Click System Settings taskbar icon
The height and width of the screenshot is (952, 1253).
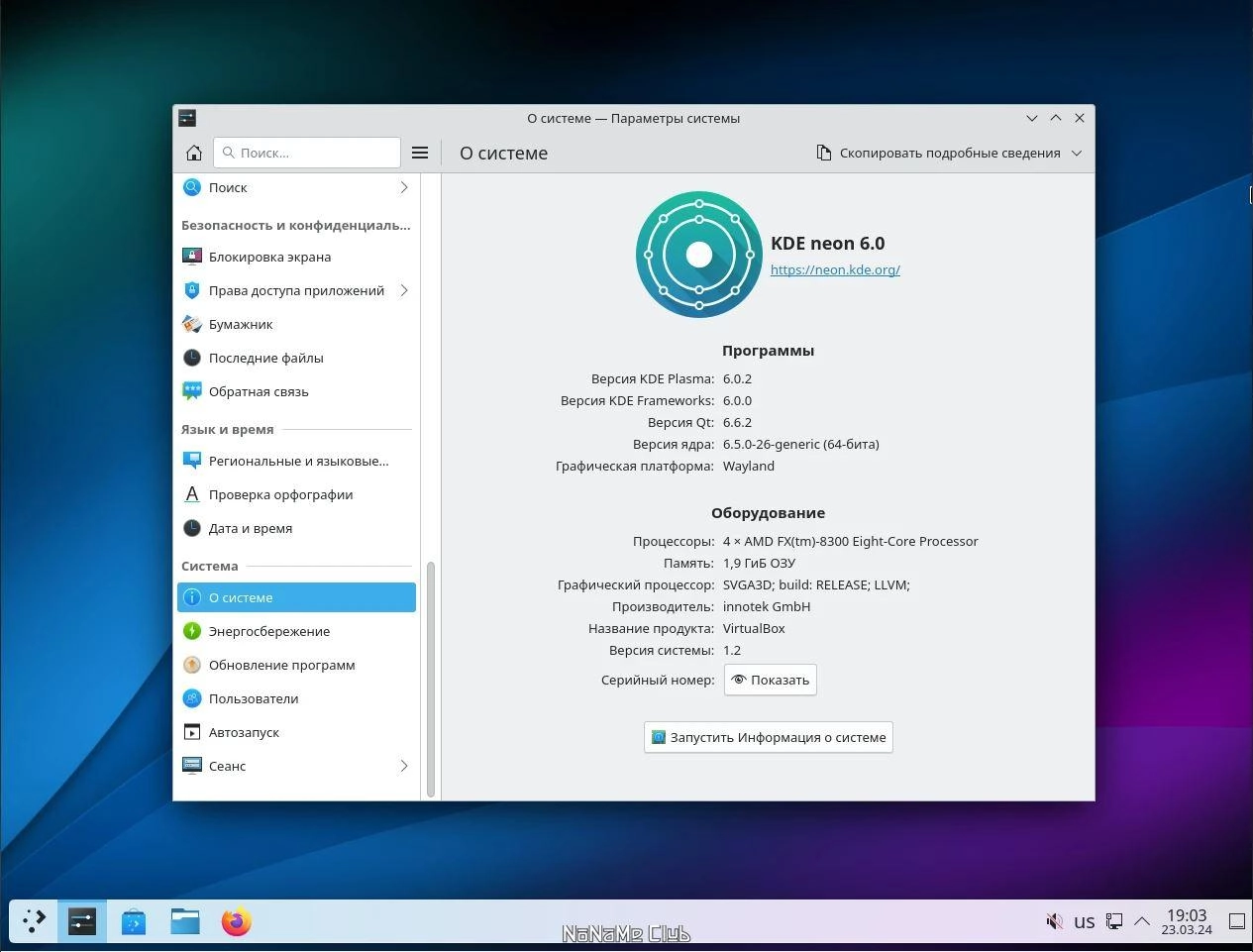[82, 922]
